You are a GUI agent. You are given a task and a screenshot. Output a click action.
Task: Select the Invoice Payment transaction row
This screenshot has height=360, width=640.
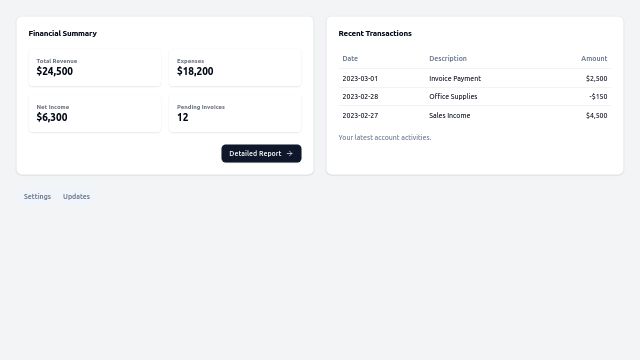(475, 78)
